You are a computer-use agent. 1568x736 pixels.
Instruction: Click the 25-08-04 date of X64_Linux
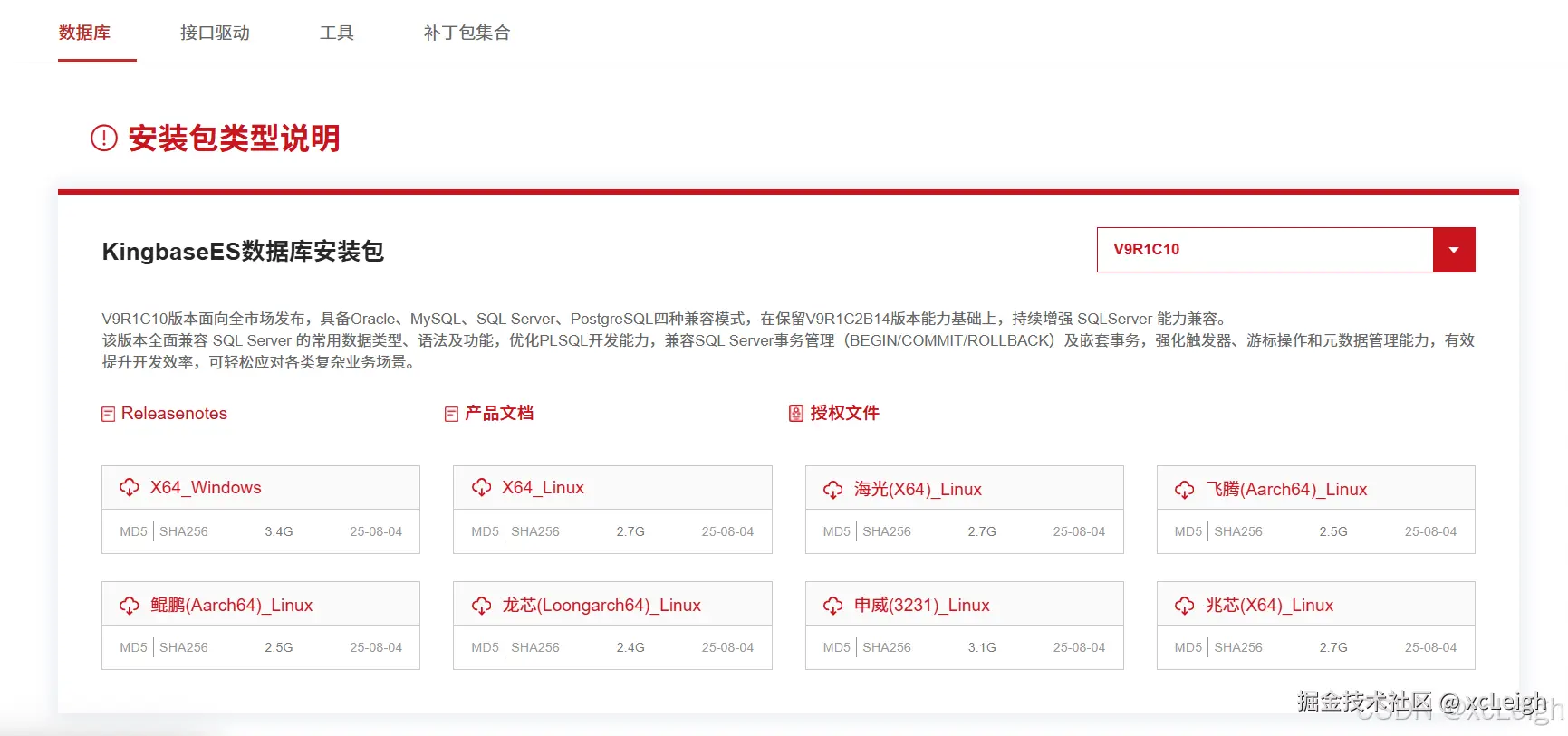pos(727,531)
